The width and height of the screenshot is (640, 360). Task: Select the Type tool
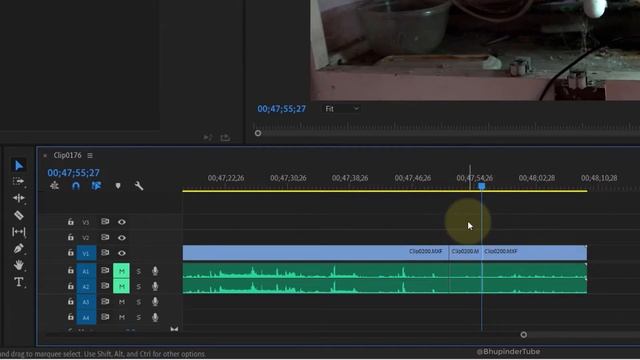tap(19, 282)
